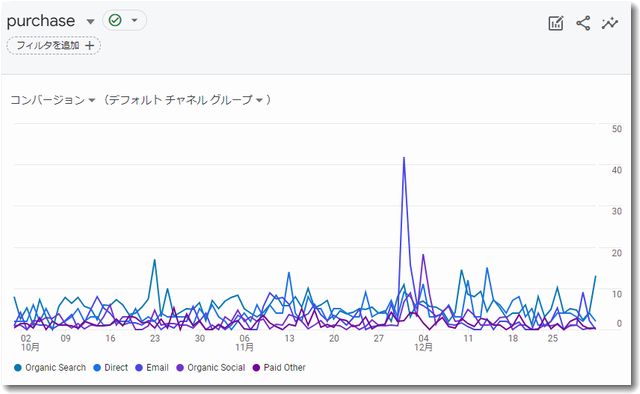Expand the status dropdown arrow beside checkmark
Screen dimensions: 640x394
[x=134, y=20]
